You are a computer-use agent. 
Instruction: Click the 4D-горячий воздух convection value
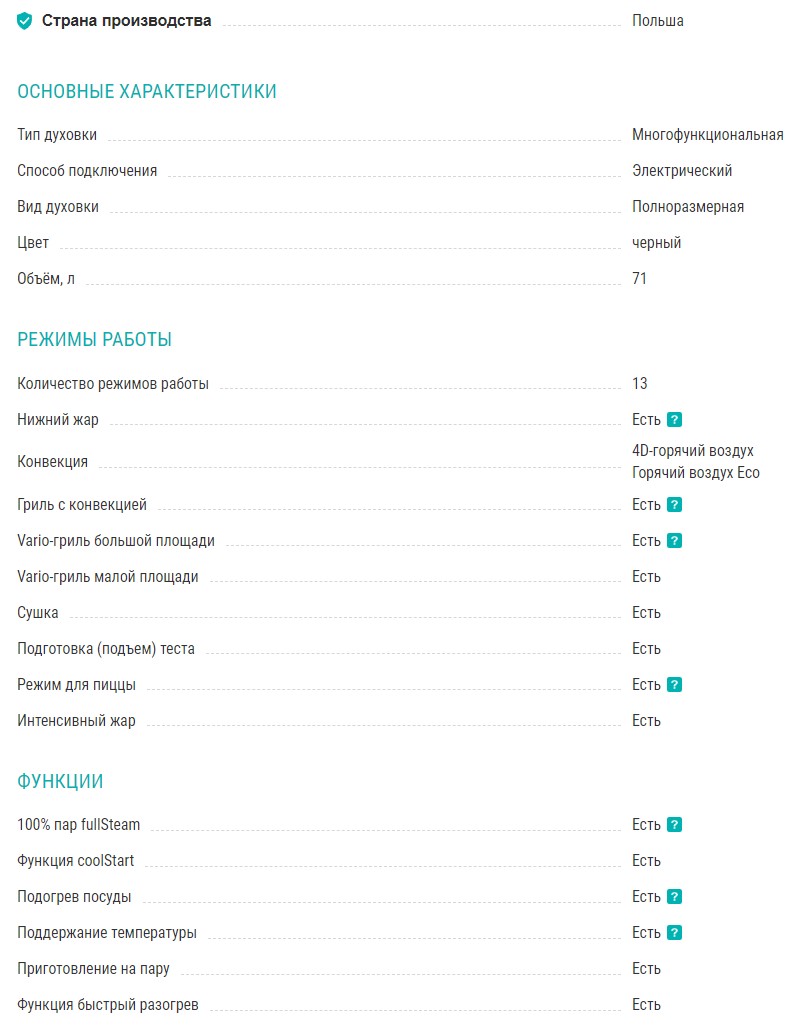coord(693,451)
